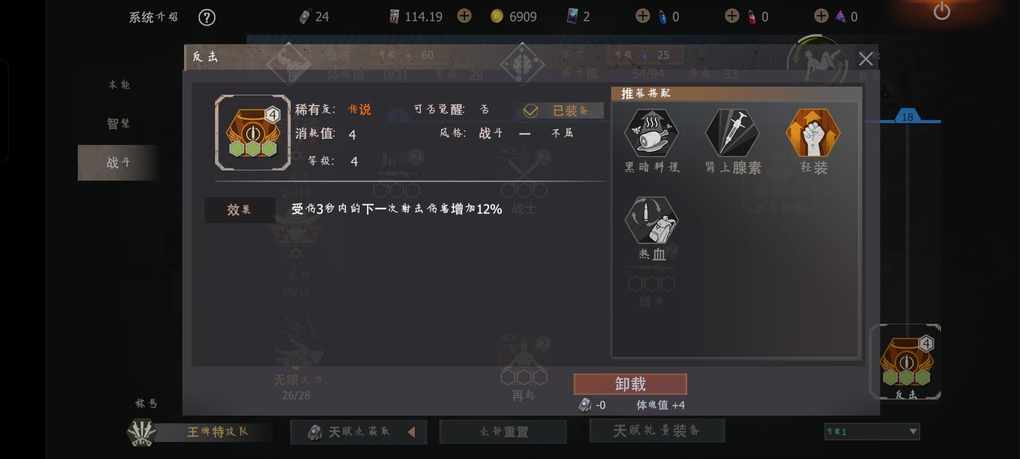This screenshot has height=459, width=1020.
Task: Select the orange fist 轻装 talent icon
Action: [813, 133]
